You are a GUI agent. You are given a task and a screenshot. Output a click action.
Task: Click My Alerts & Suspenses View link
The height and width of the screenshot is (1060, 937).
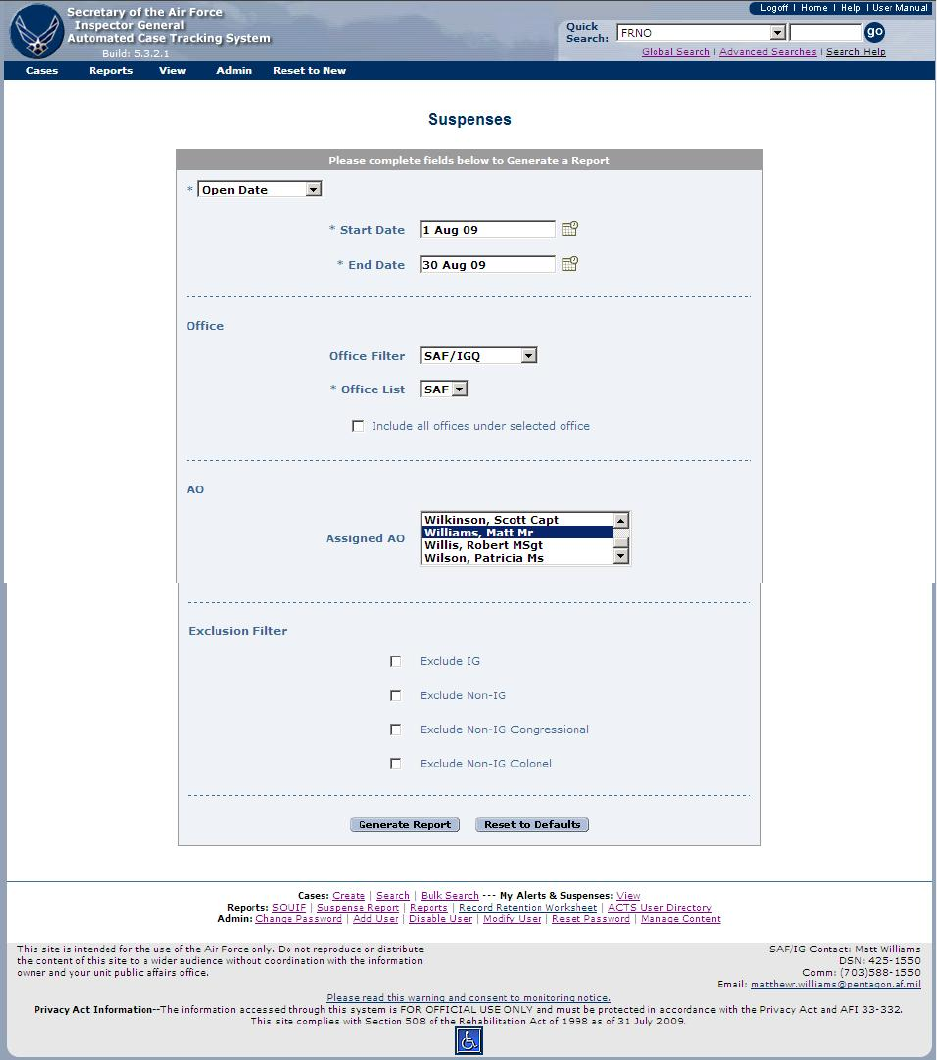[628, 896]
